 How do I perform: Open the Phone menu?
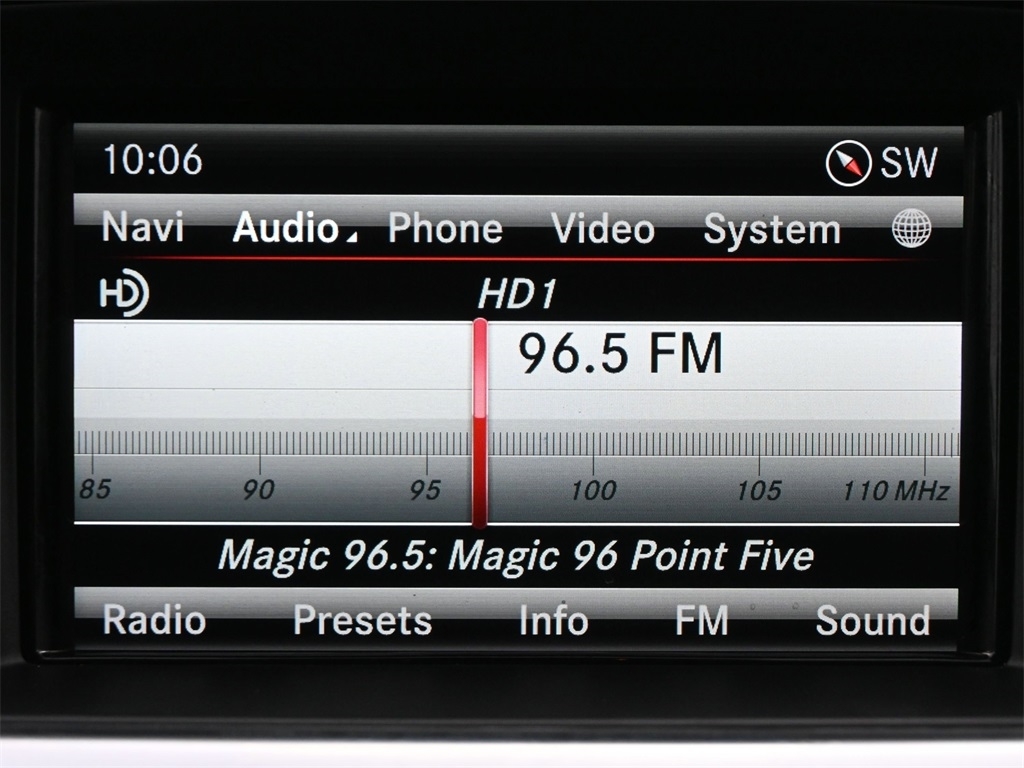(445, 229)
